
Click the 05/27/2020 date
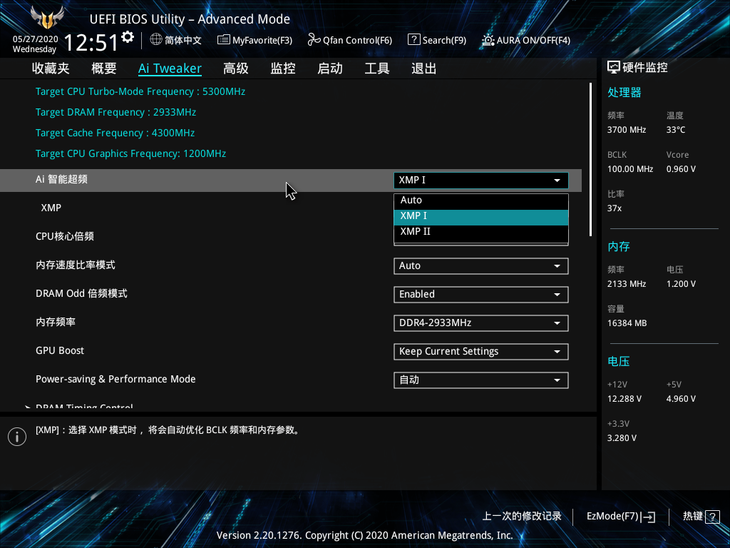35,39
